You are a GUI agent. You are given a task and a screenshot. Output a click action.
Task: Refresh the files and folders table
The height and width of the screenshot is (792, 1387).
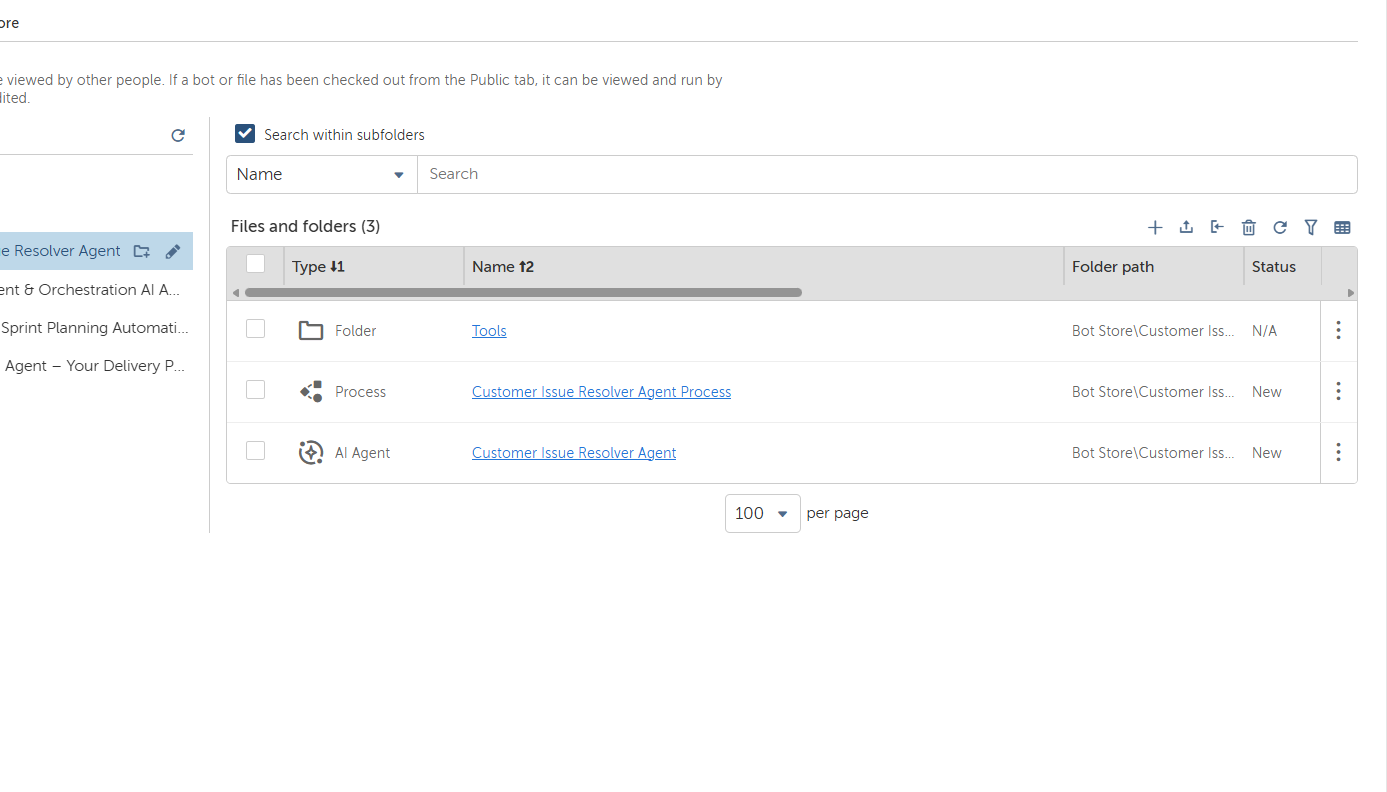pyautogui.click(x=1280, y=228)
